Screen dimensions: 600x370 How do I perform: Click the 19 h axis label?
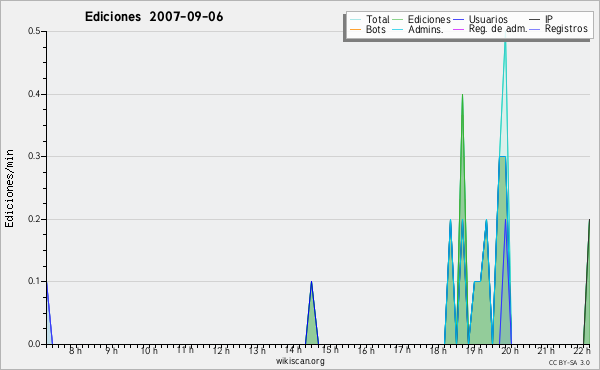(x=474, y=350)
